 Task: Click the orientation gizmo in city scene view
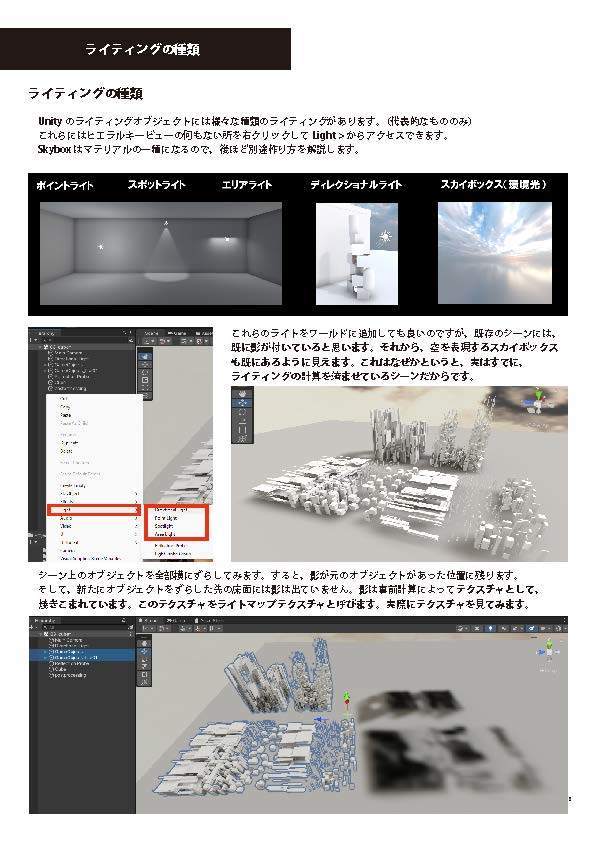(538, 404)
